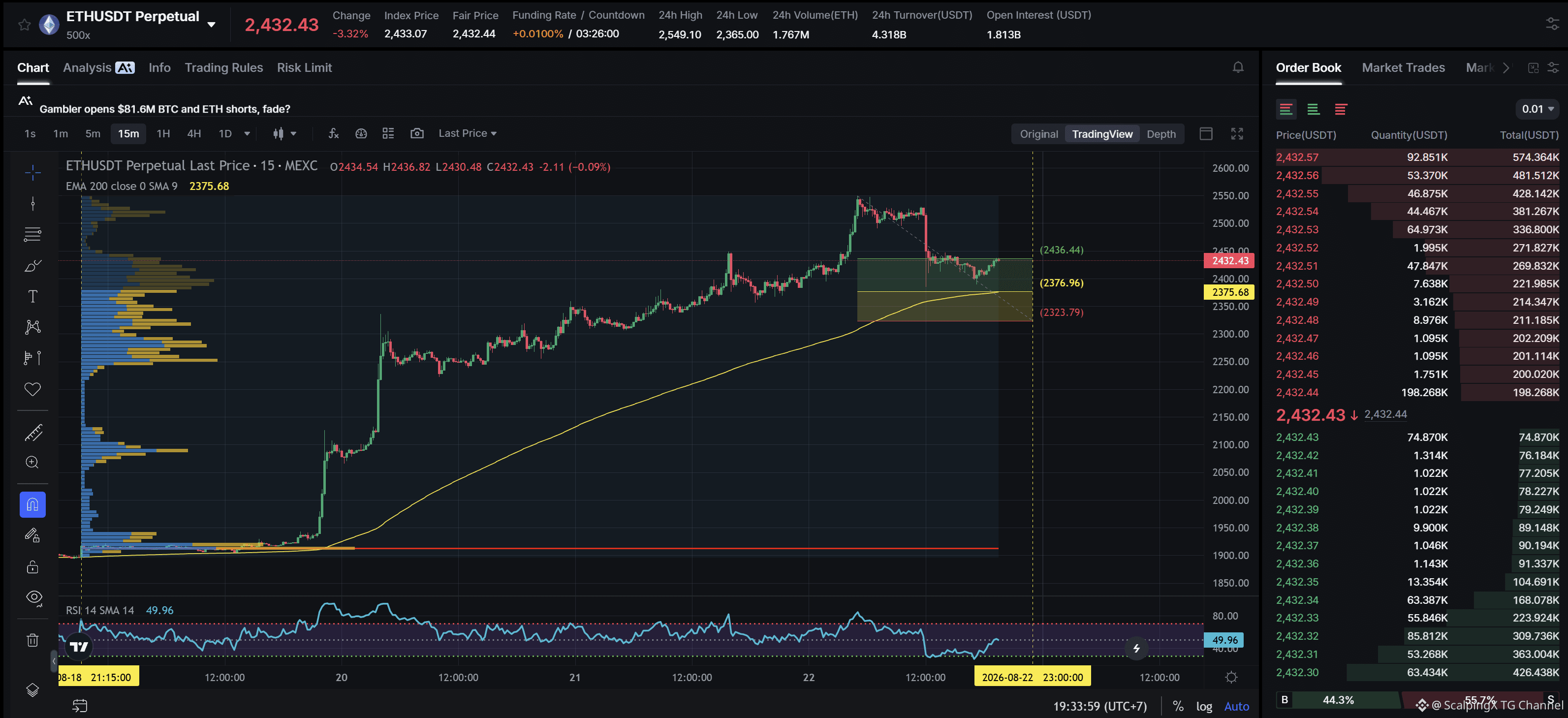
Task: Select the trend line drawing tool
Action: [33, 203]
